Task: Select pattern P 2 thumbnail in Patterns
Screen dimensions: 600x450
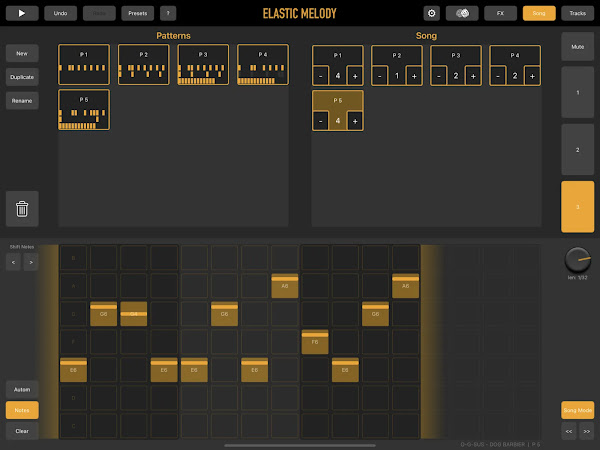Action: (143, 64)
